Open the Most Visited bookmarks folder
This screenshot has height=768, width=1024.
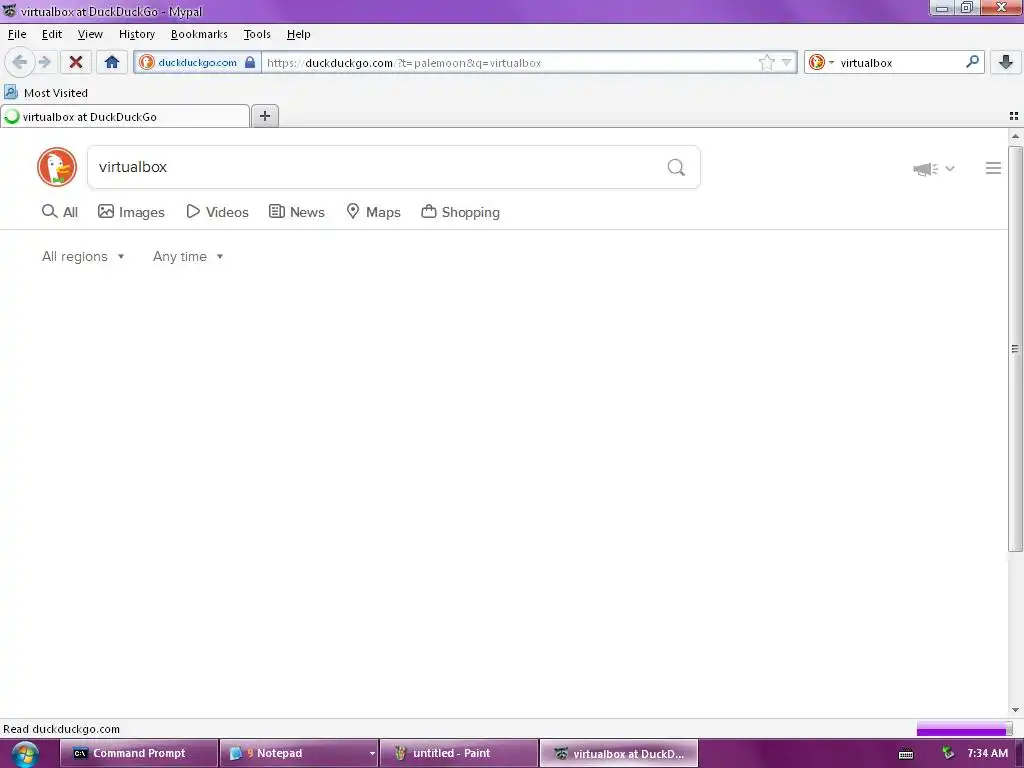coord(46,93)
